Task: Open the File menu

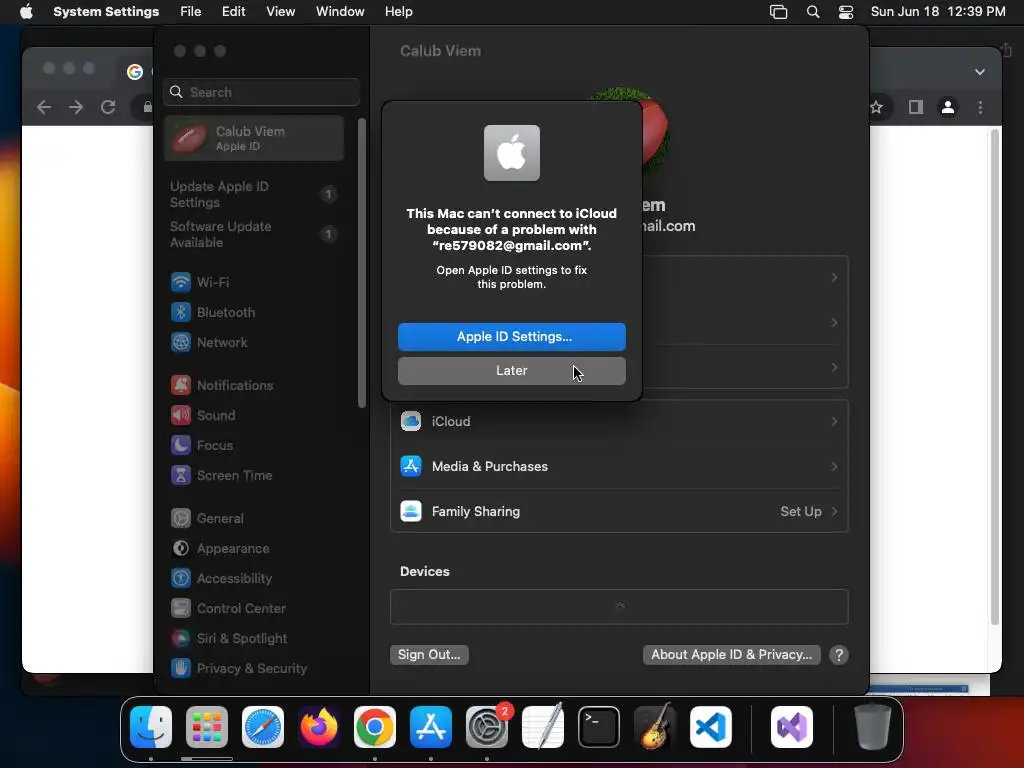Action: 191,12
